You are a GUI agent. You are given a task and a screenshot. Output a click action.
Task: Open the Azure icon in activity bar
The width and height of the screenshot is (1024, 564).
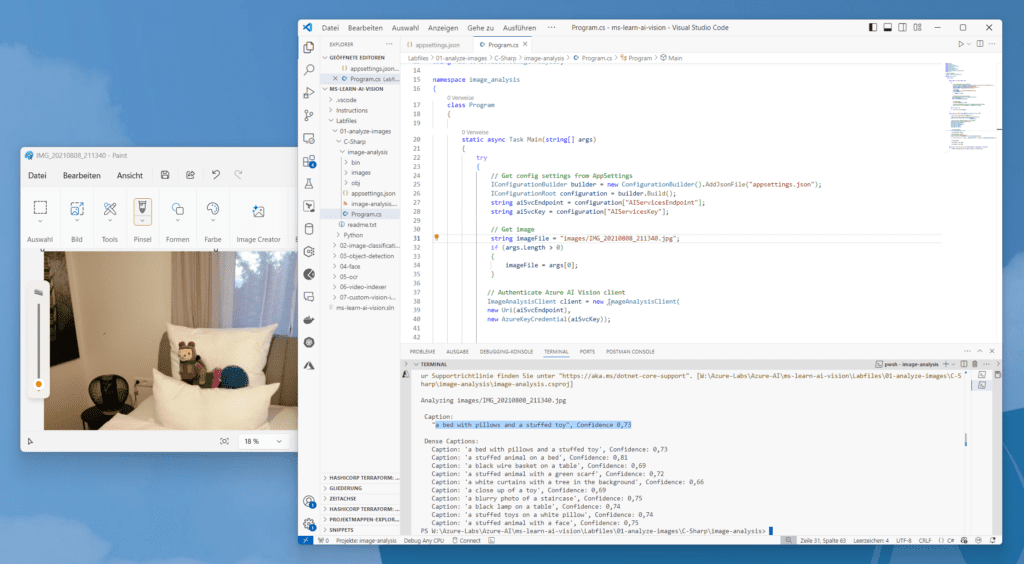pyautogui.click(x=309, y=366)
